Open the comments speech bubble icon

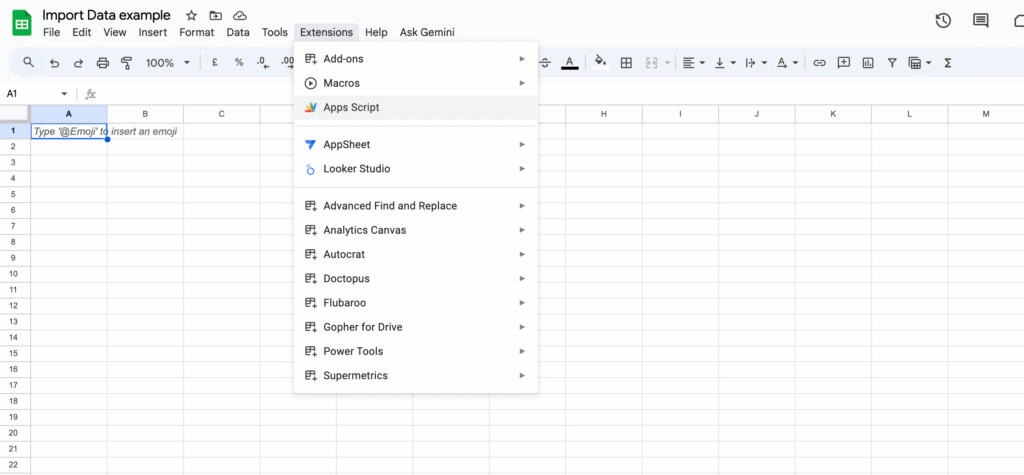pos(980,21)
